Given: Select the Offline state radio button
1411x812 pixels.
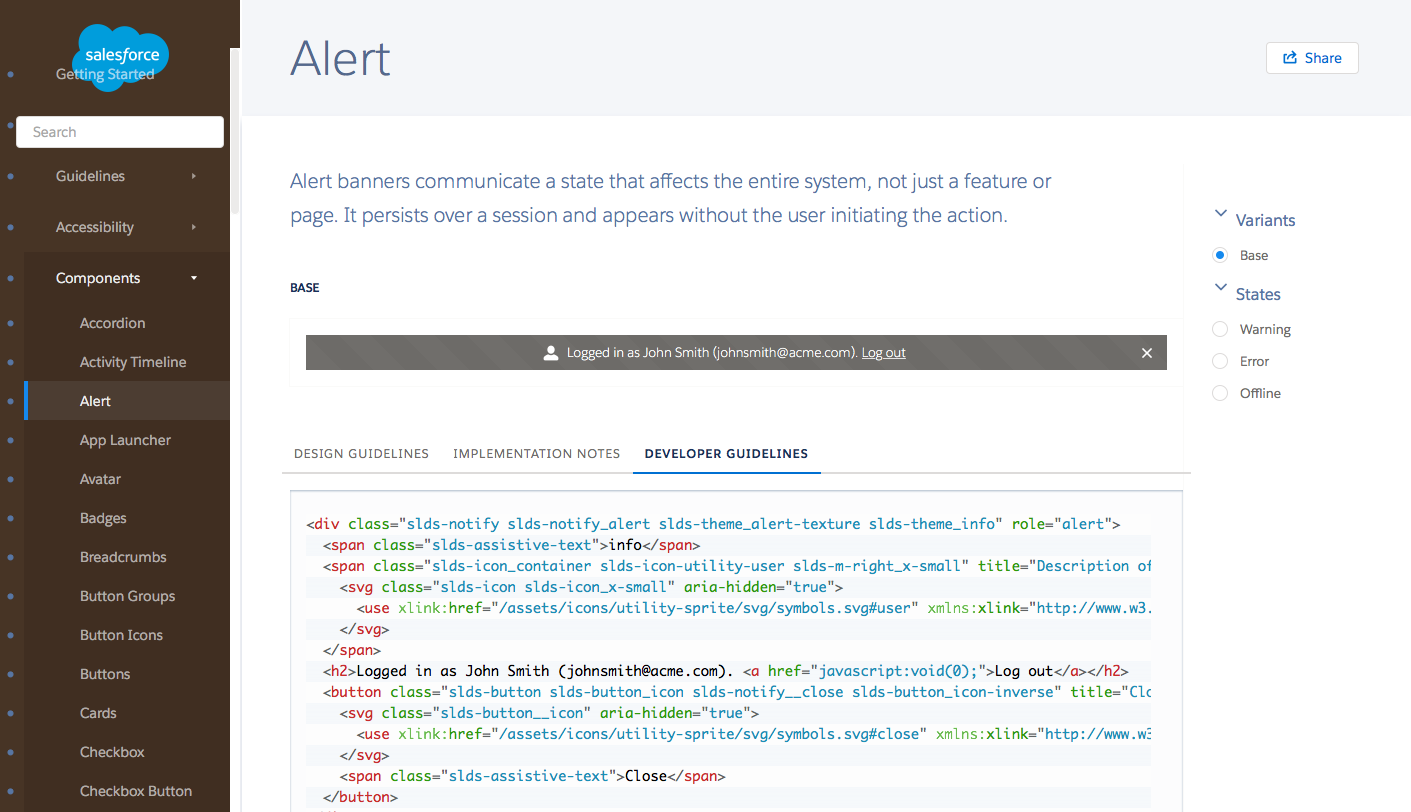Looking at the screenshot, I should click(x=1220, y=393).
